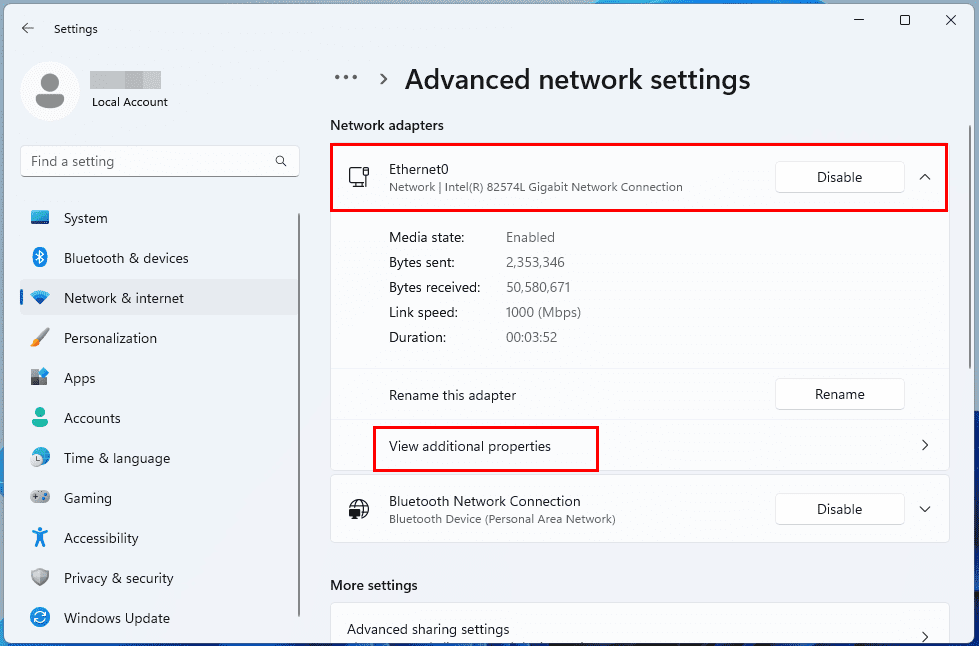This screenshot has height=646, width=979.
Task: Maximize the Settings window
Action: [x=905, y=21]
